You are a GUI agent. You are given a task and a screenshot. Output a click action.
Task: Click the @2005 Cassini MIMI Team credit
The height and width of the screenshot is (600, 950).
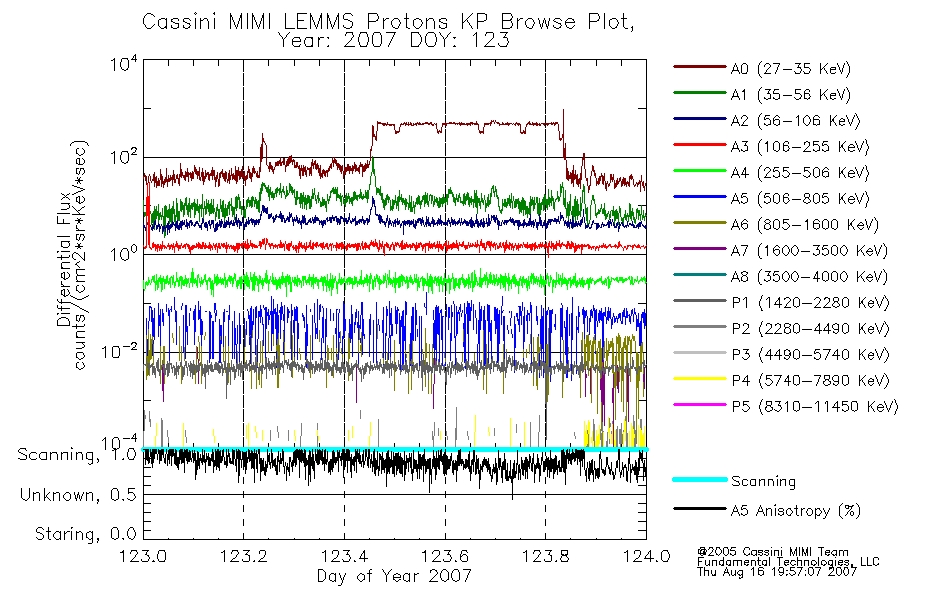pyautogui.click(x=772, y=552)
